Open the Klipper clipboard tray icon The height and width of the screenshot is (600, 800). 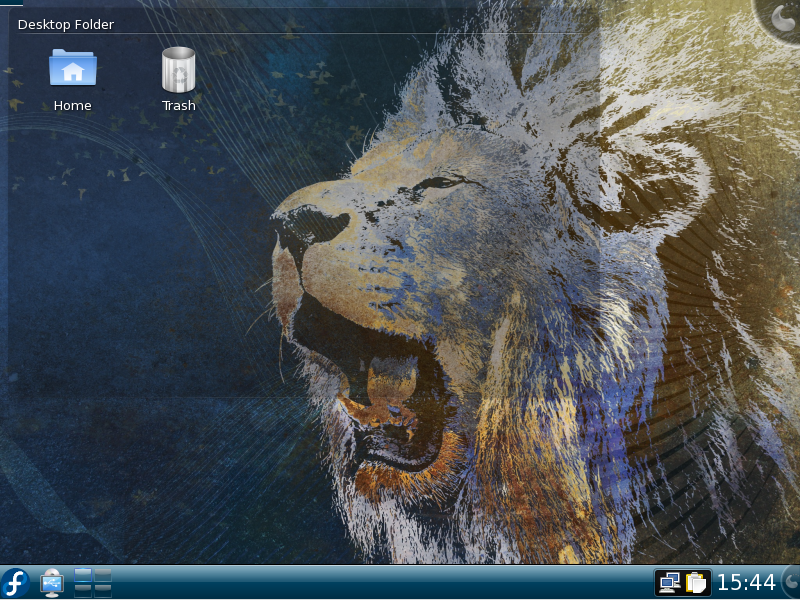tap(696, 583)
